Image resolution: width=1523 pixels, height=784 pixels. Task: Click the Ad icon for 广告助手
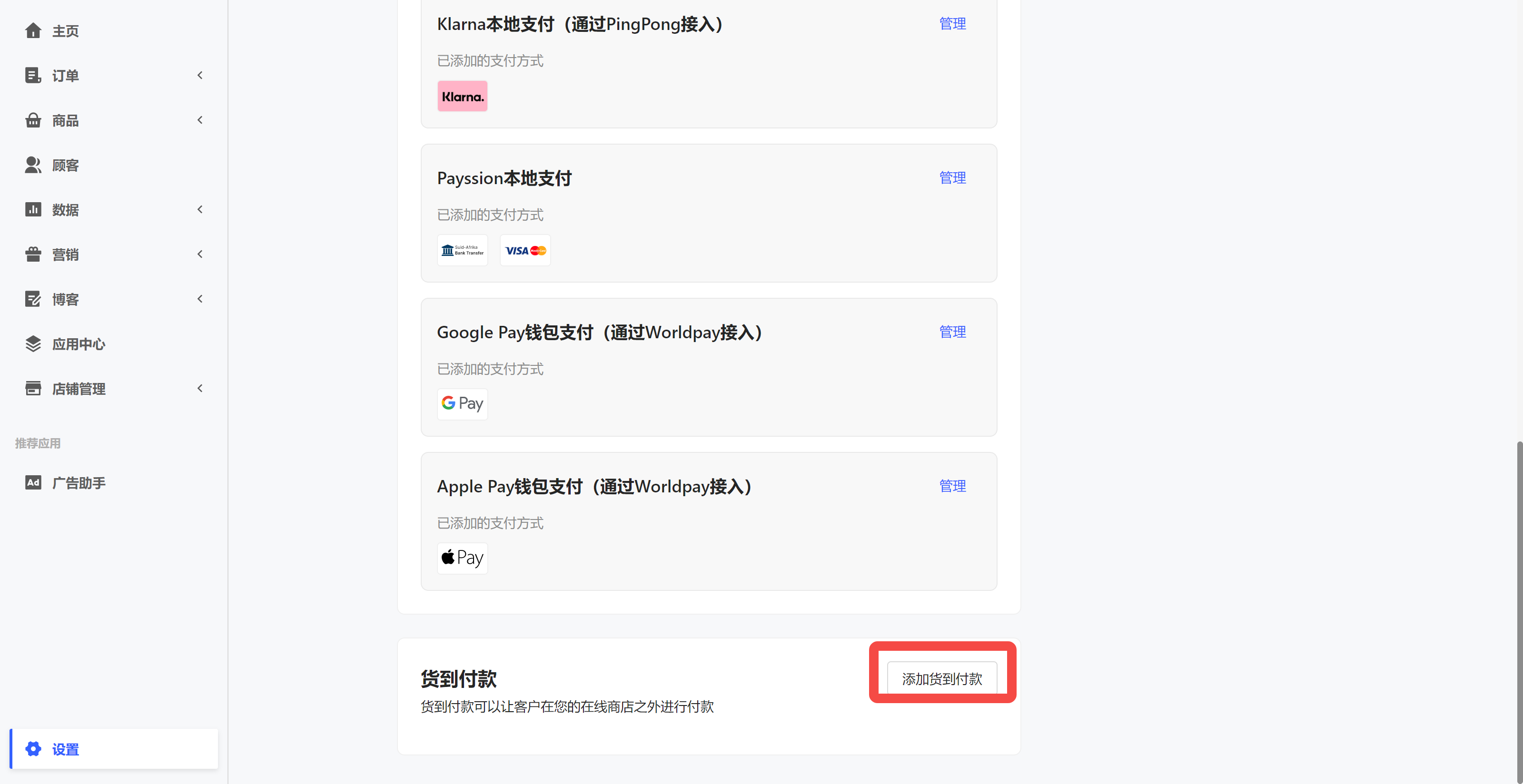(x=33, y=483)
